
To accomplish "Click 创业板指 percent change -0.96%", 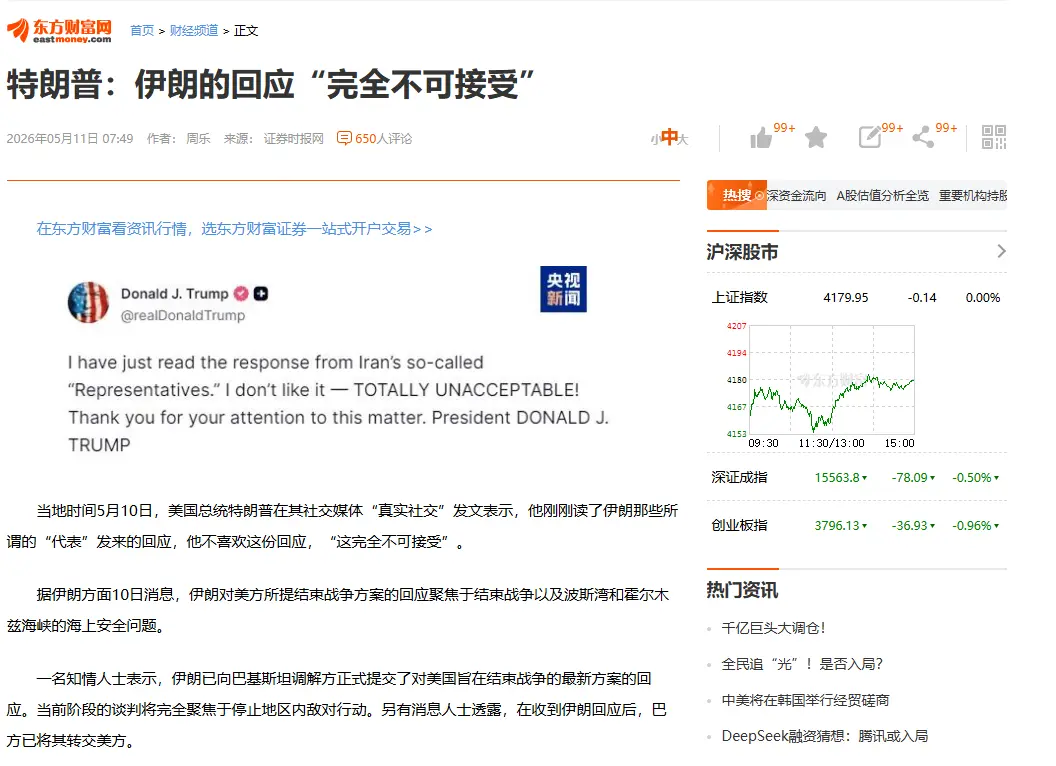I will point(975,525).
